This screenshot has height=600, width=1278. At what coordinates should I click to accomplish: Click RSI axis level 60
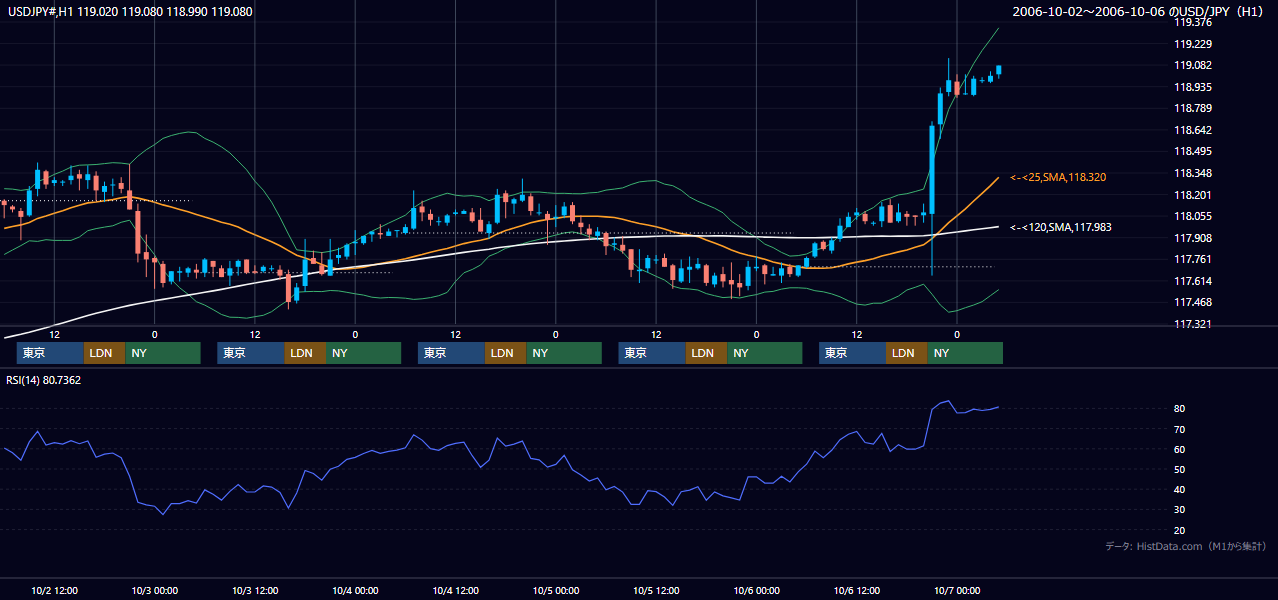(x=1179, y=449)
